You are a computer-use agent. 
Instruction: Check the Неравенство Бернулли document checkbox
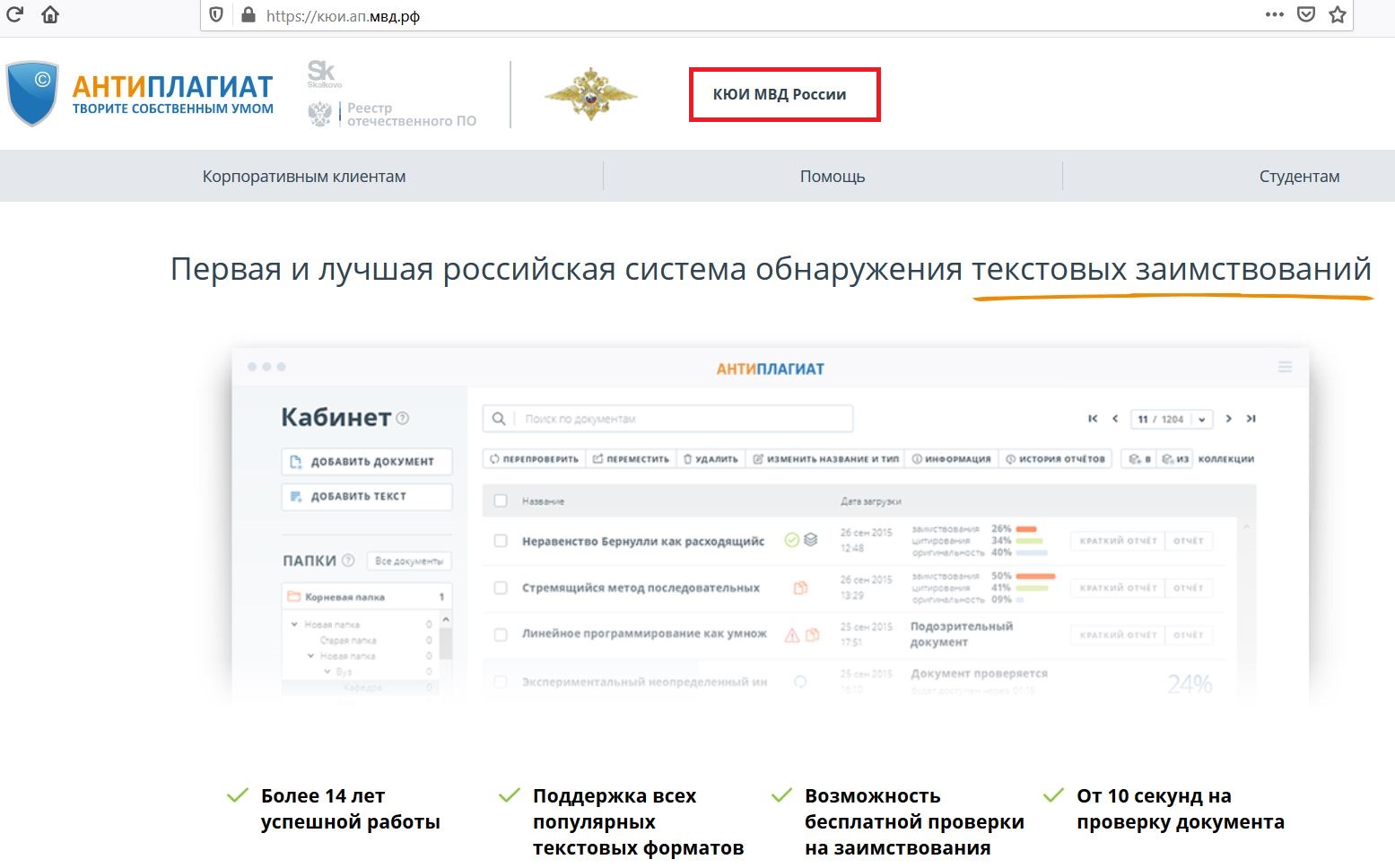coord(501,541)
